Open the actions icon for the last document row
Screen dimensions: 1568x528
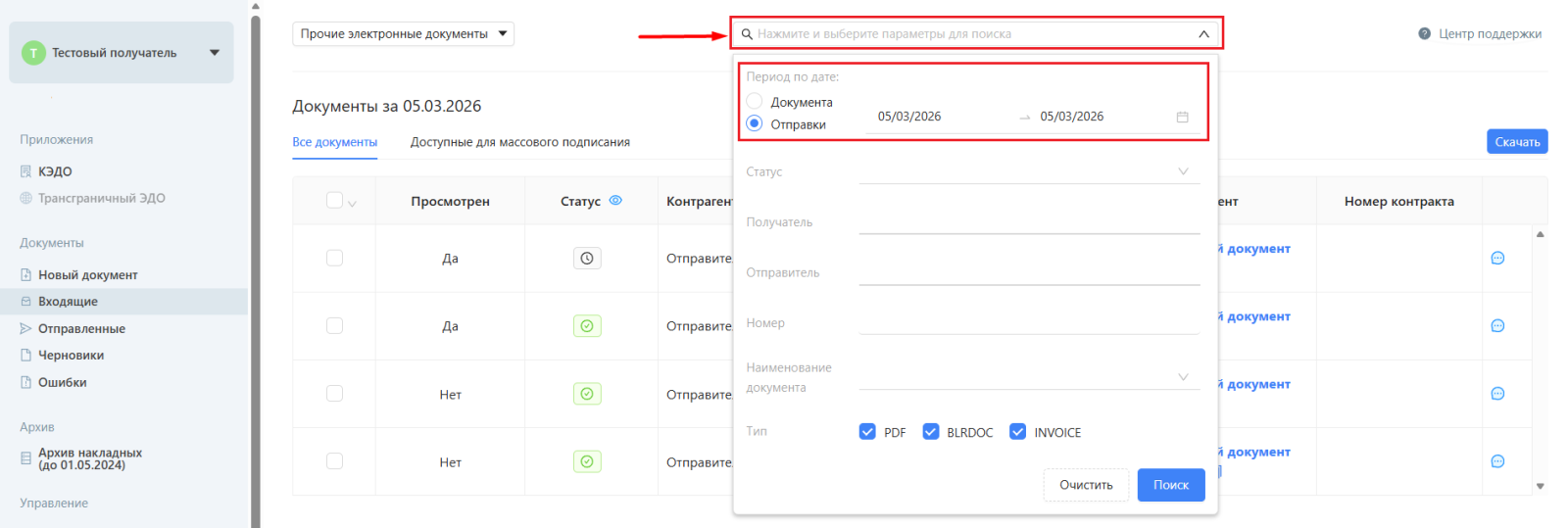coord(1496,461)
